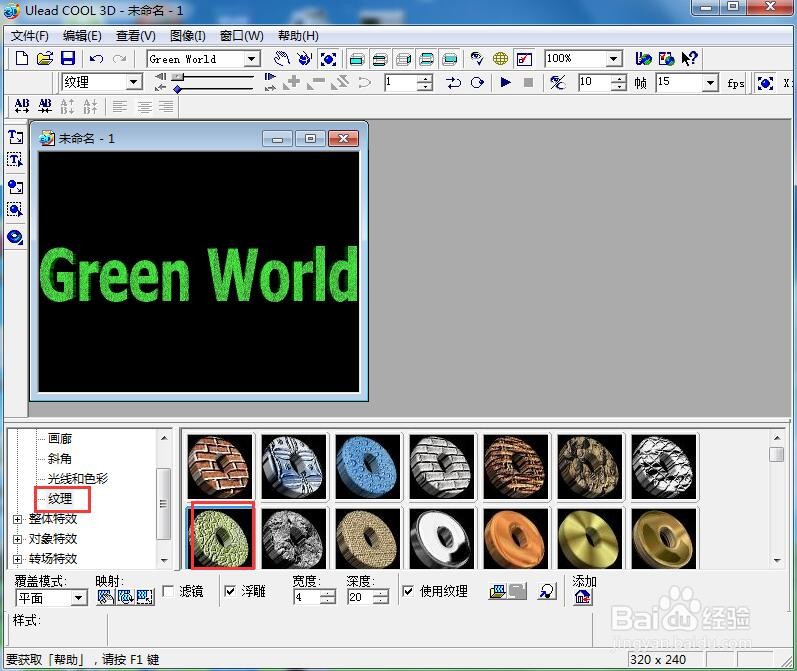Select 画廊 in the tree

pos(60,438)
